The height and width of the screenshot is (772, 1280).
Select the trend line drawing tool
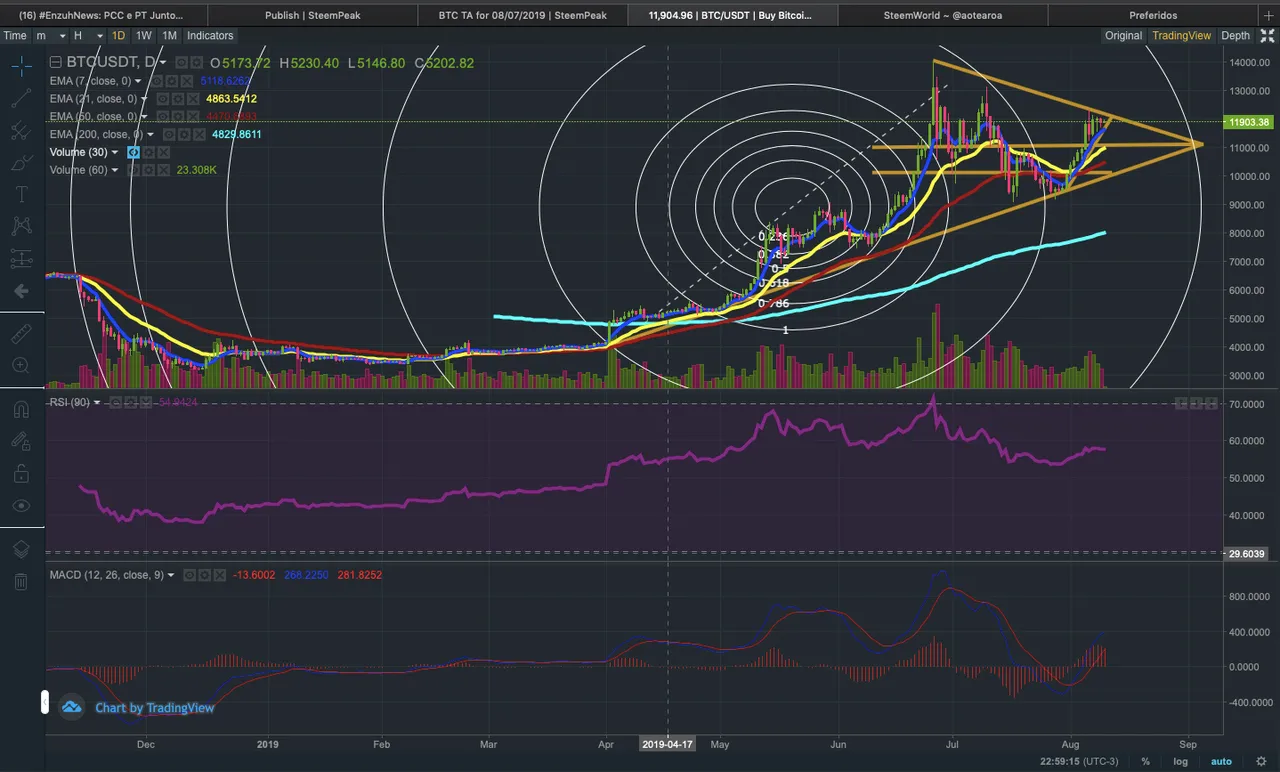point(21,98)
